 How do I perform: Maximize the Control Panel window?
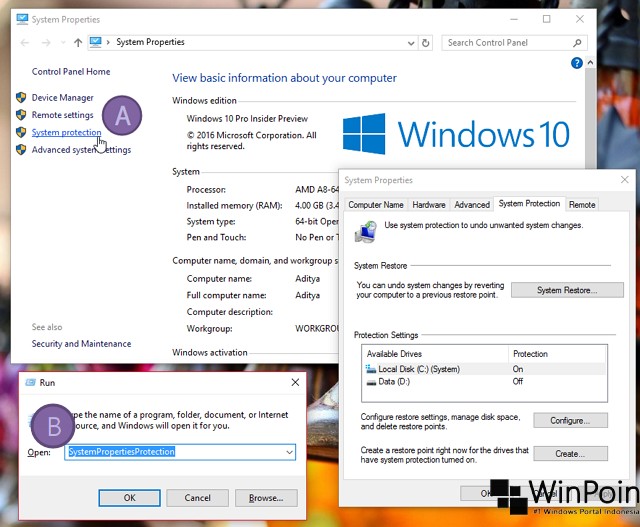click(x=547, y=19)
